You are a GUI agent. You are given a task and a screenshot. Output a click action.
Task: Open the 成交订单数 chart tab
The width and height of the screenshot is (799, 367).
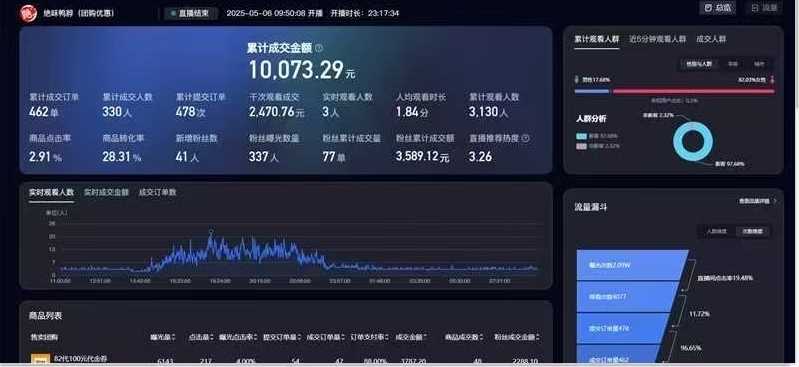pos(157,192)
